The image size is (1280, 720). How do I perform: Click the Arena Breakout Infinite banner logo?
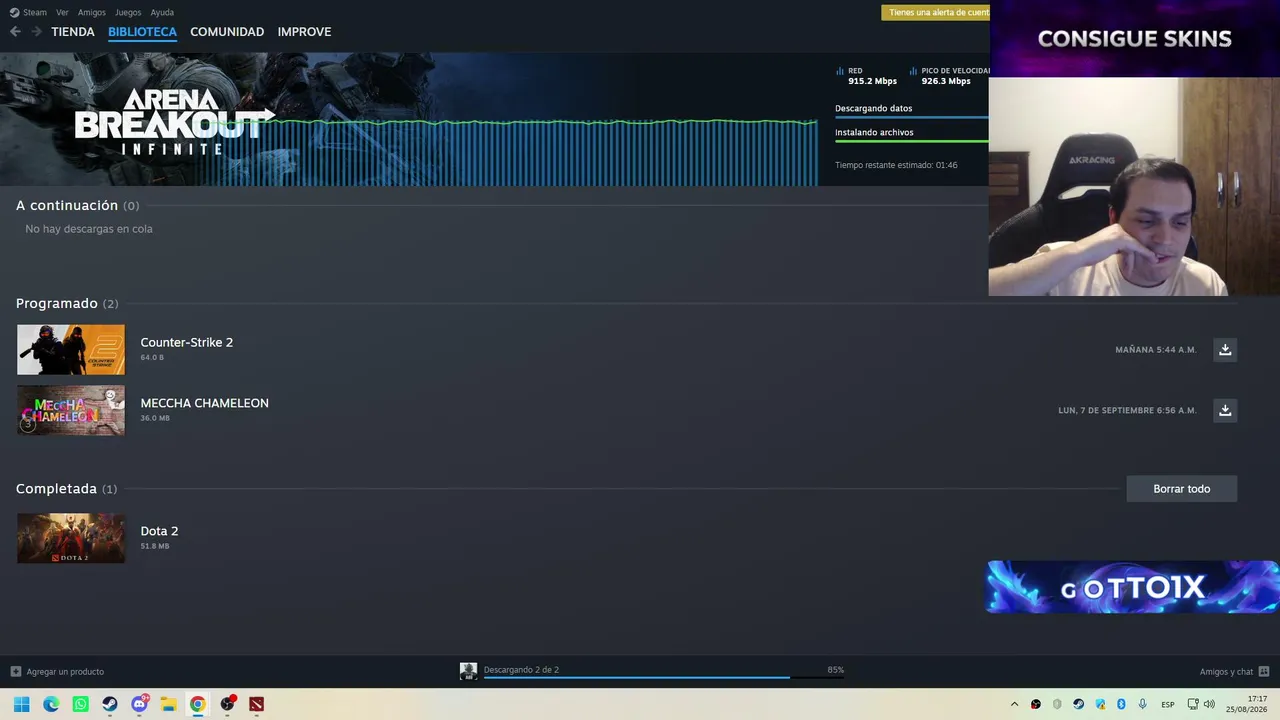coord(172,122)
